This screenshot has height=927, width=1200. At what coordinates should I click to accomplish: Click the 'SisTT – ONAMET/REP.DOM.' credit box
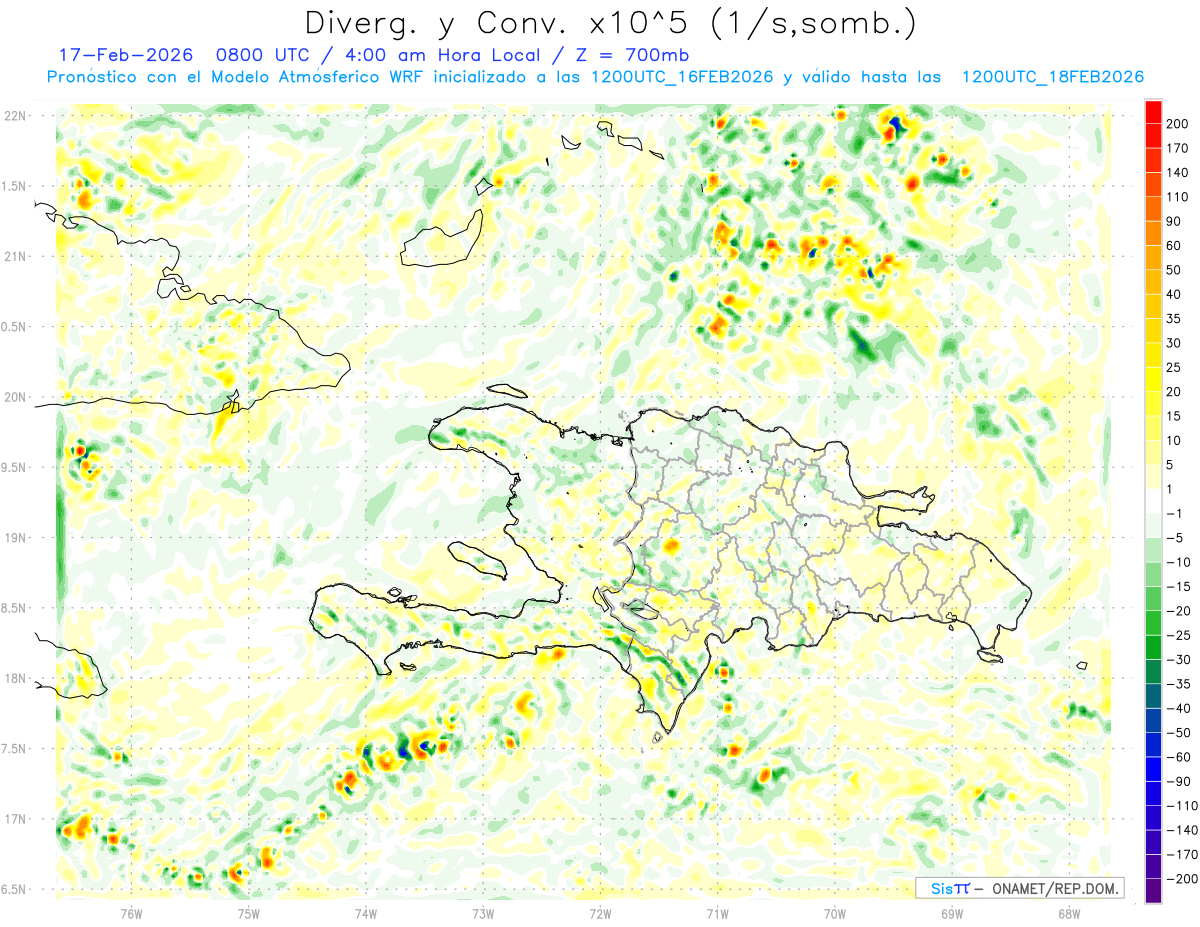[x=1019, y=888]
